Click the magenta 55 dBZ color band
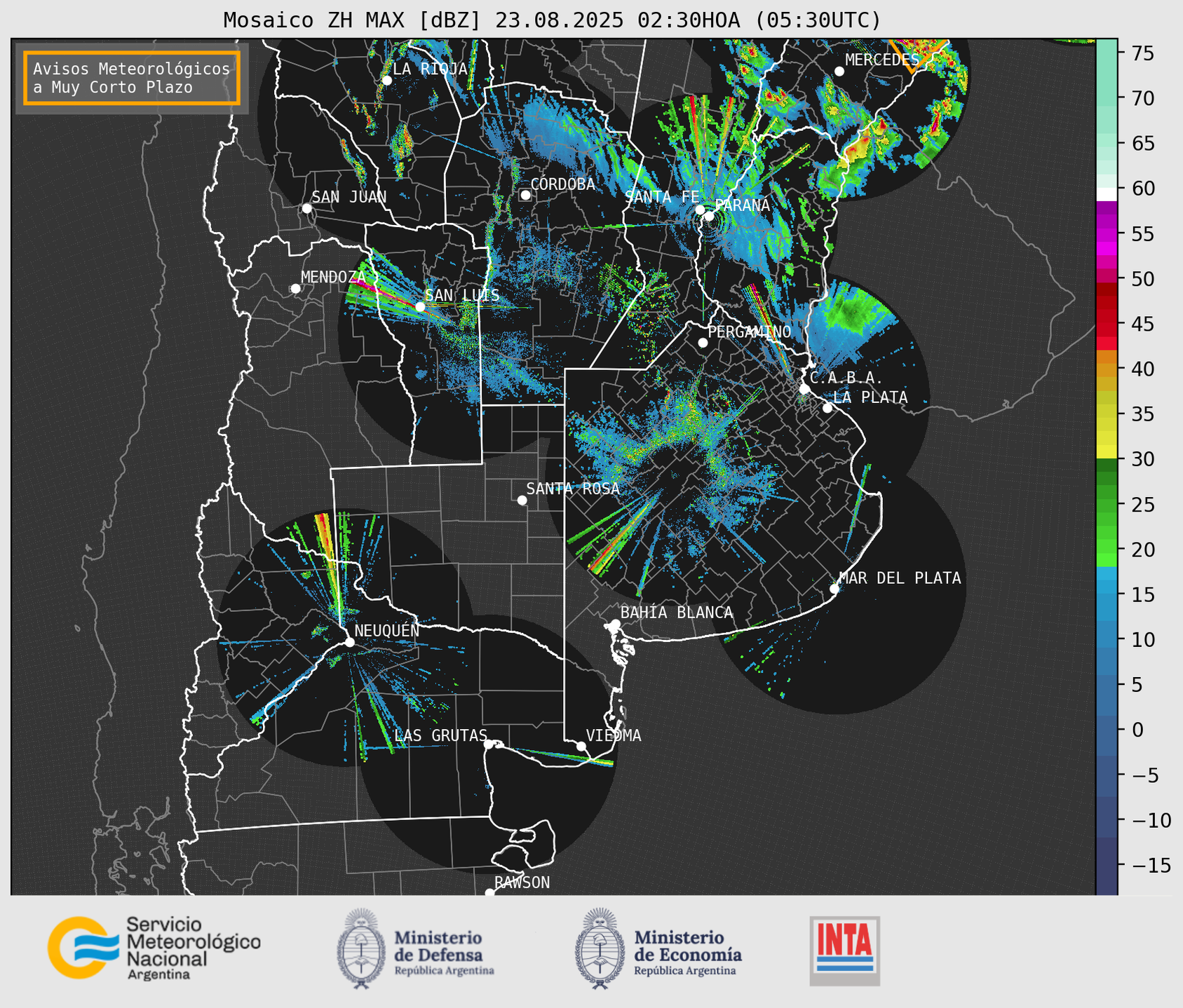 [1107, 233]
